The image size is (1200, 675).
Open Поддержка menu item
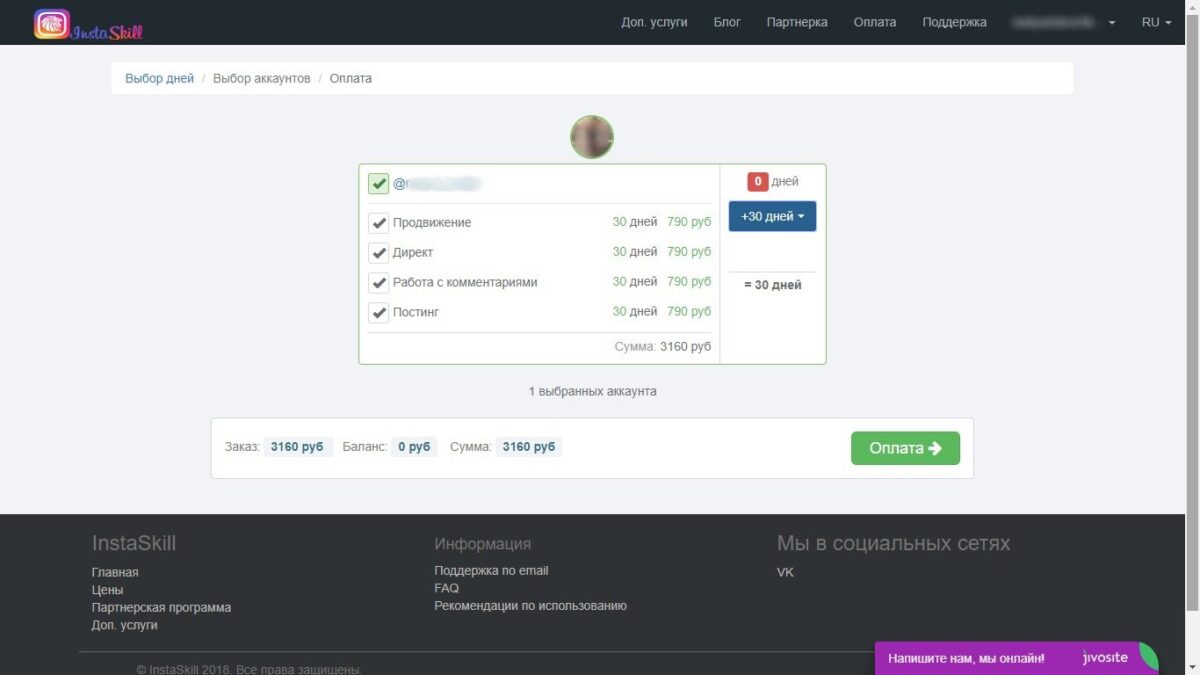pos(954,22)
